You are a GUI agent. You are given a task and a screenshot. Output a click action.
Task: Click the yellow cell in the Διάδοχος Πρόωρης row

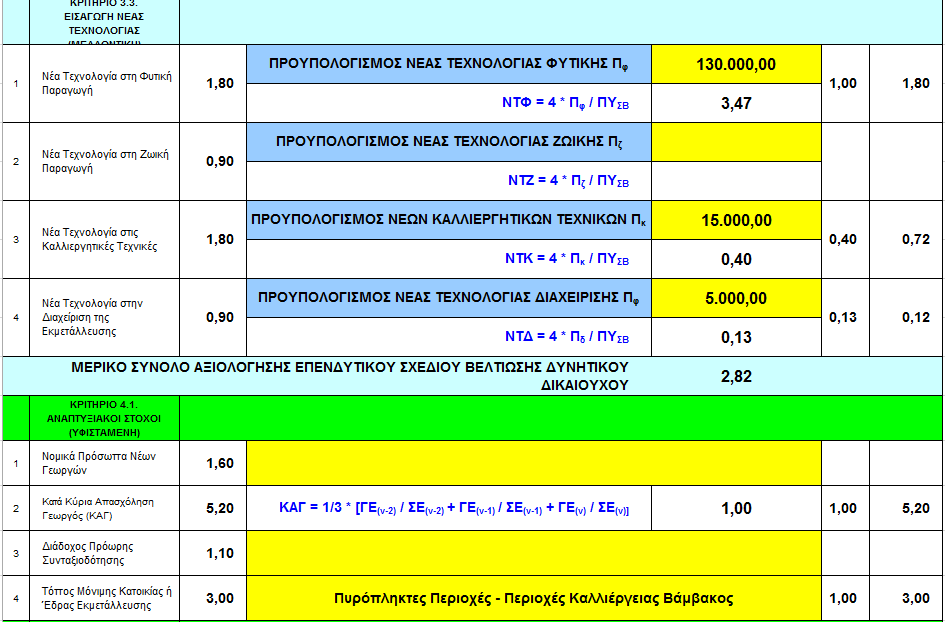(534, 553)
